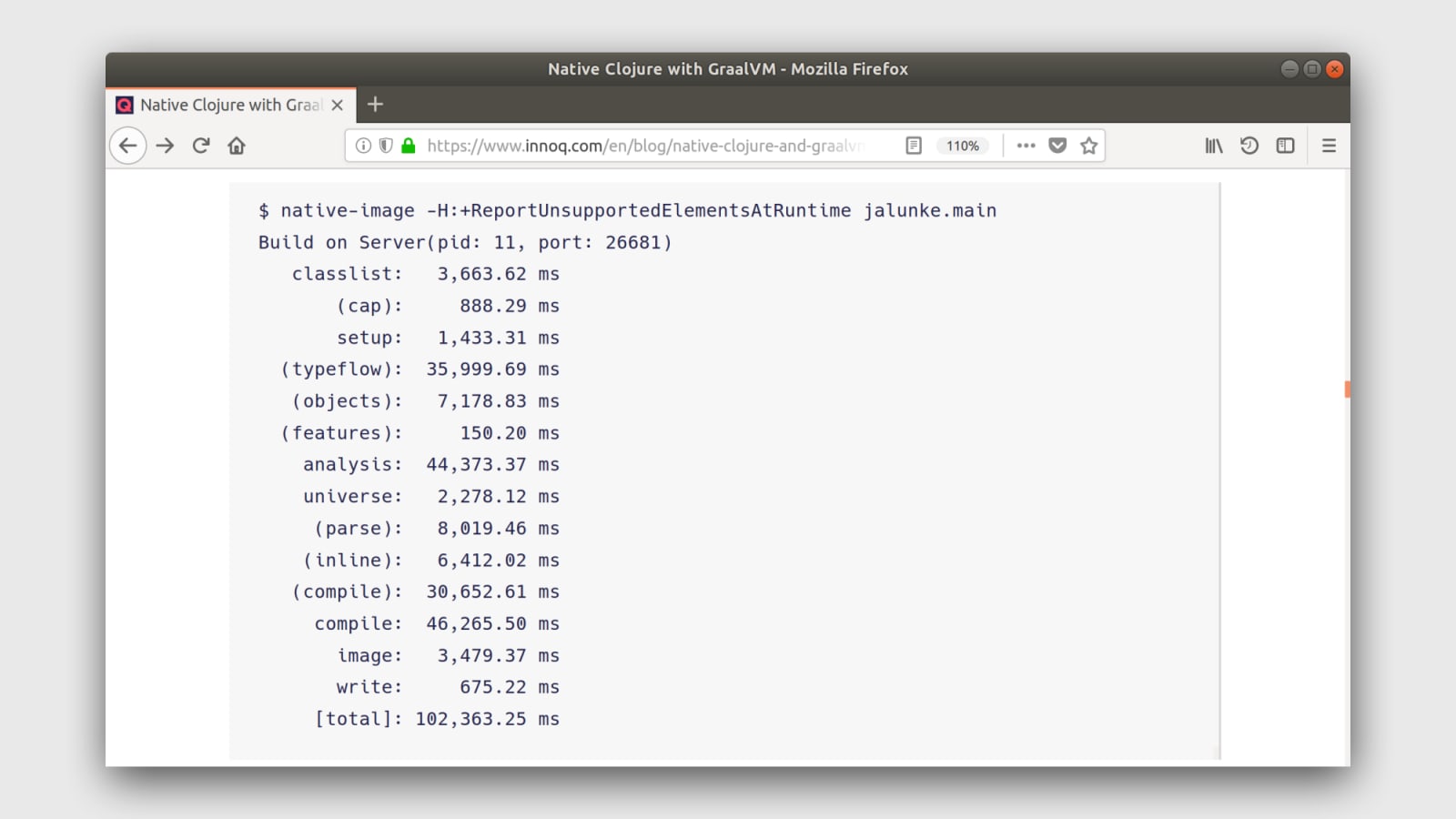Click the setup value '1,433.31 ms'
The width and height of the screenshot is (1456, 819).
[x=499, y=338]
